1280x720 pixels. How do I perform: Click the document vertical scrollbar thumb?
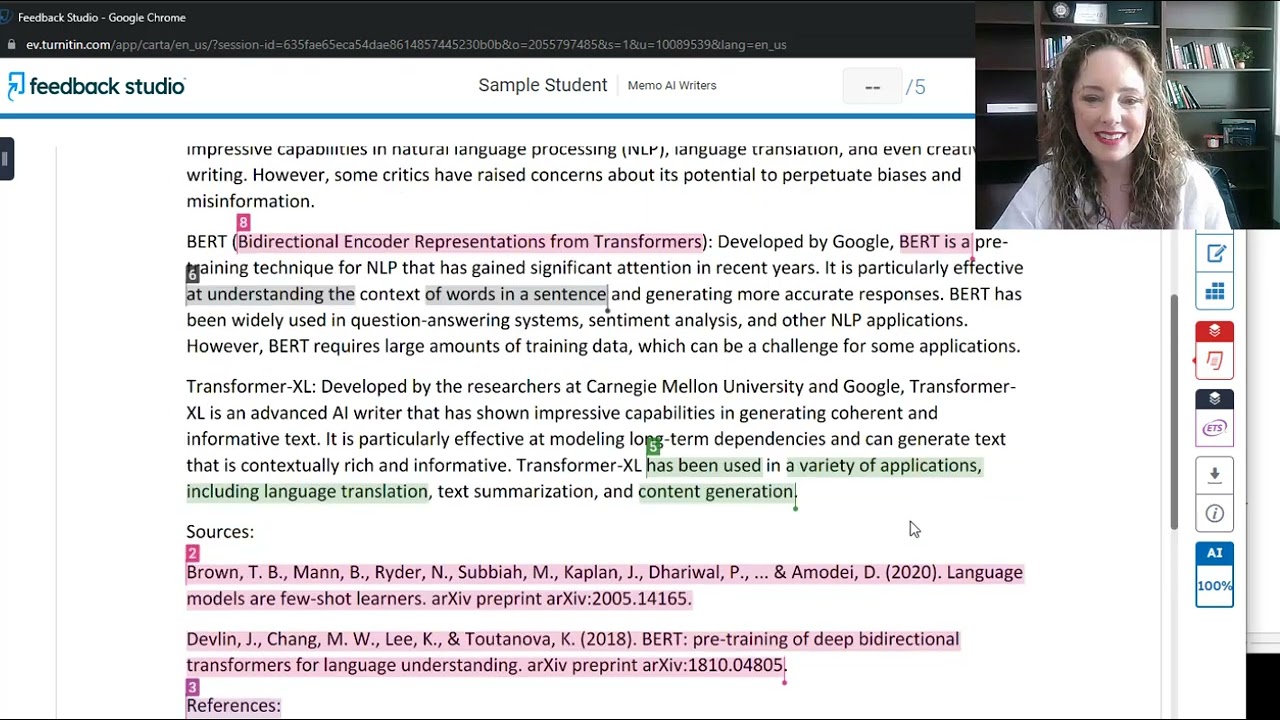1174,412
